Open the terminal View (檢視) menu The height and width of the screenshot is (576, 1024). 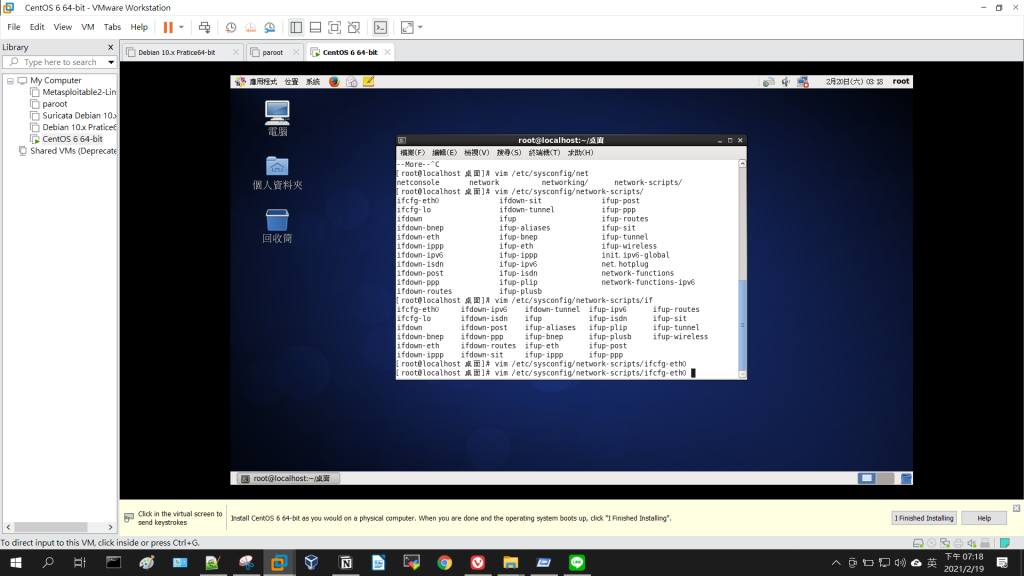coord(476,153)
